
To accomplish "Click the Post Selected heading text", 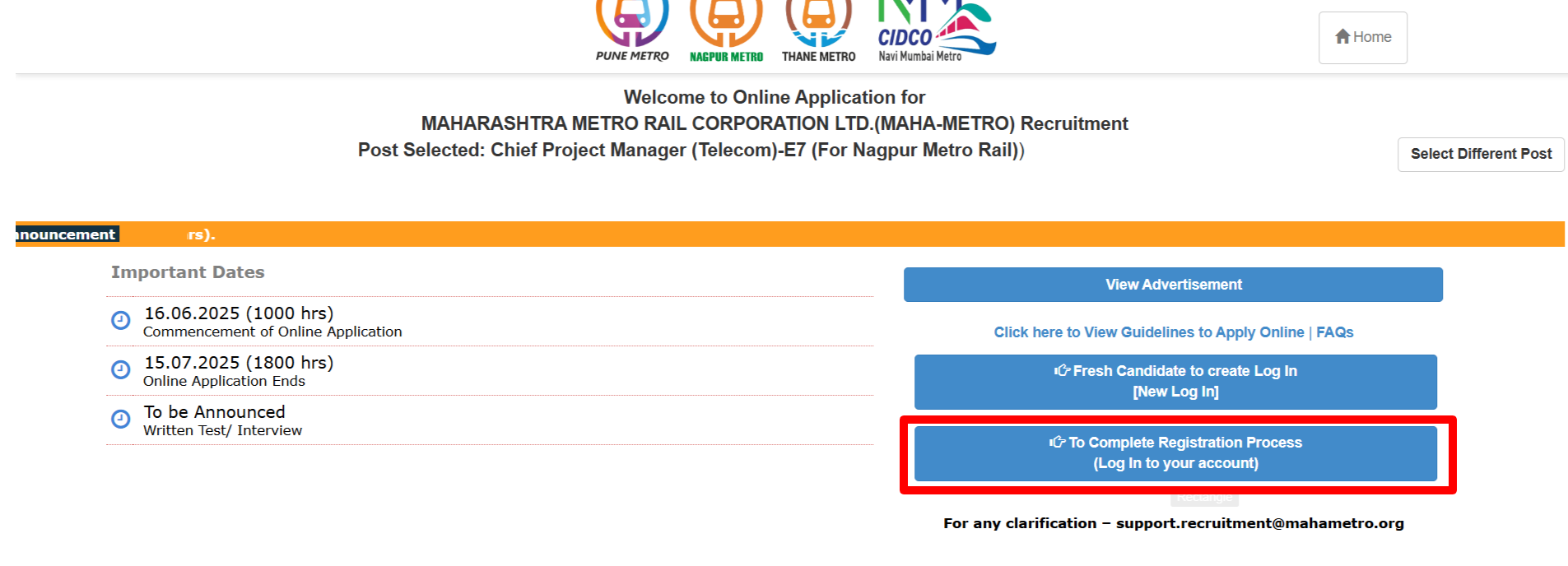I will tap(691, 151).
